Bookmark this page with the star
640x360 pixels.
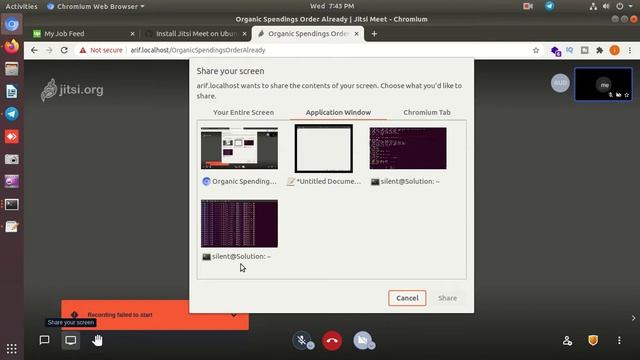click(x=536, y=50)
